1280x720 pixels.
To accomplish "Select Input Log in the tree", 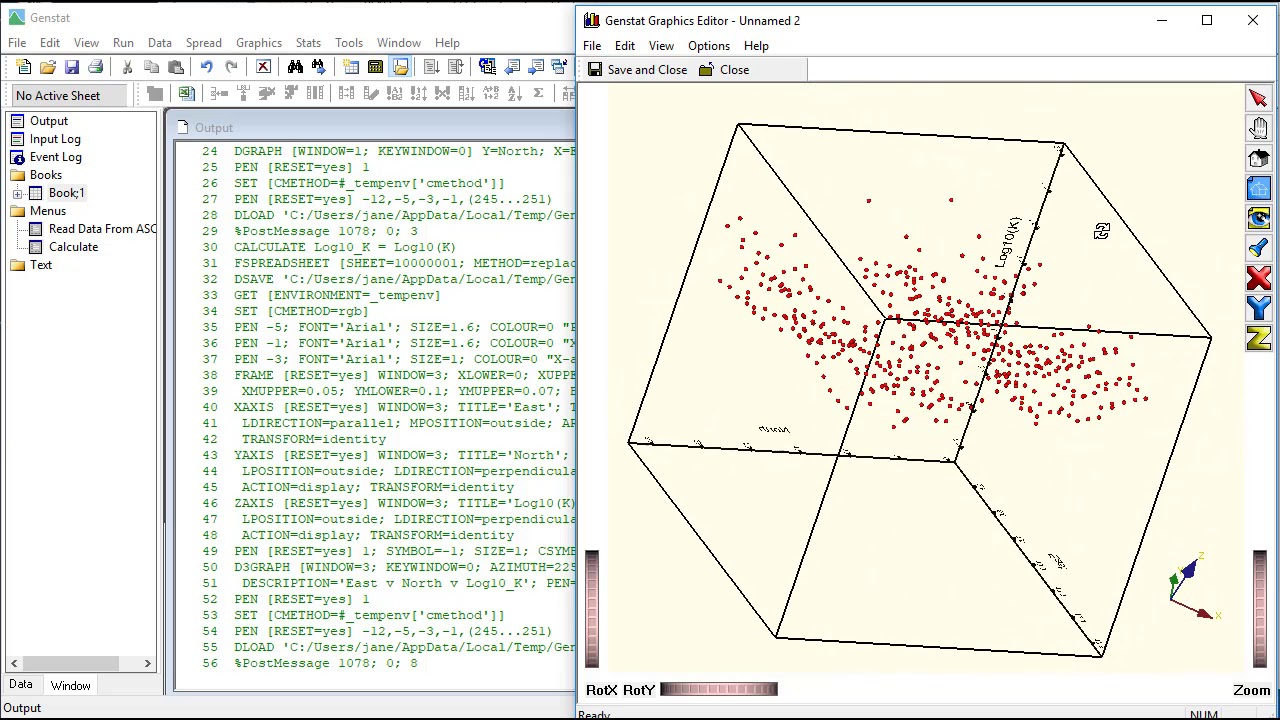I will (x=55, y=139).
